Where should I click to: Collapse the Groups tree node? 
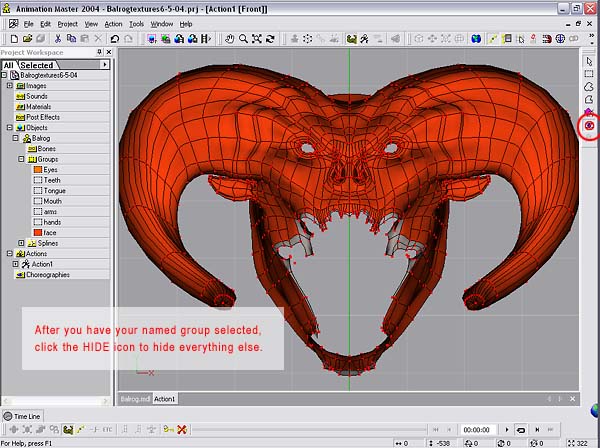point(22,159)
